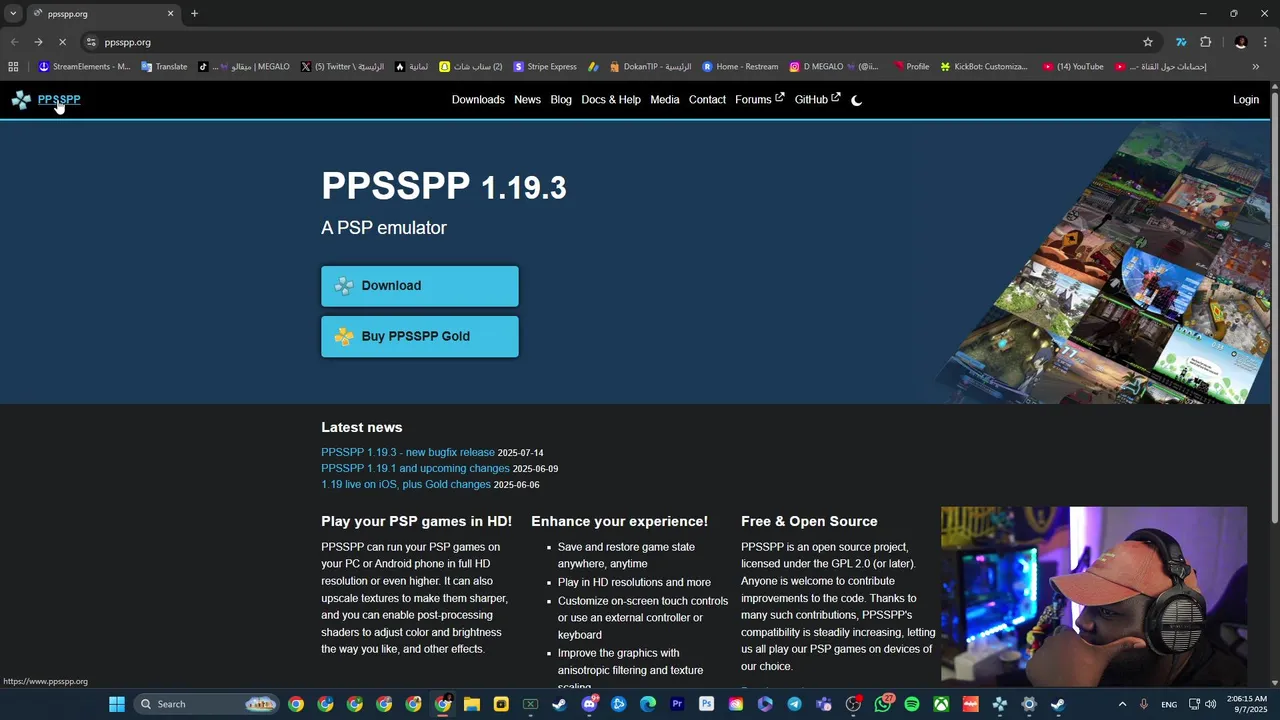Open PPSSPP 1.19.1 and upcoming changes
1280x720 pixels.
(x=415, y=468)
